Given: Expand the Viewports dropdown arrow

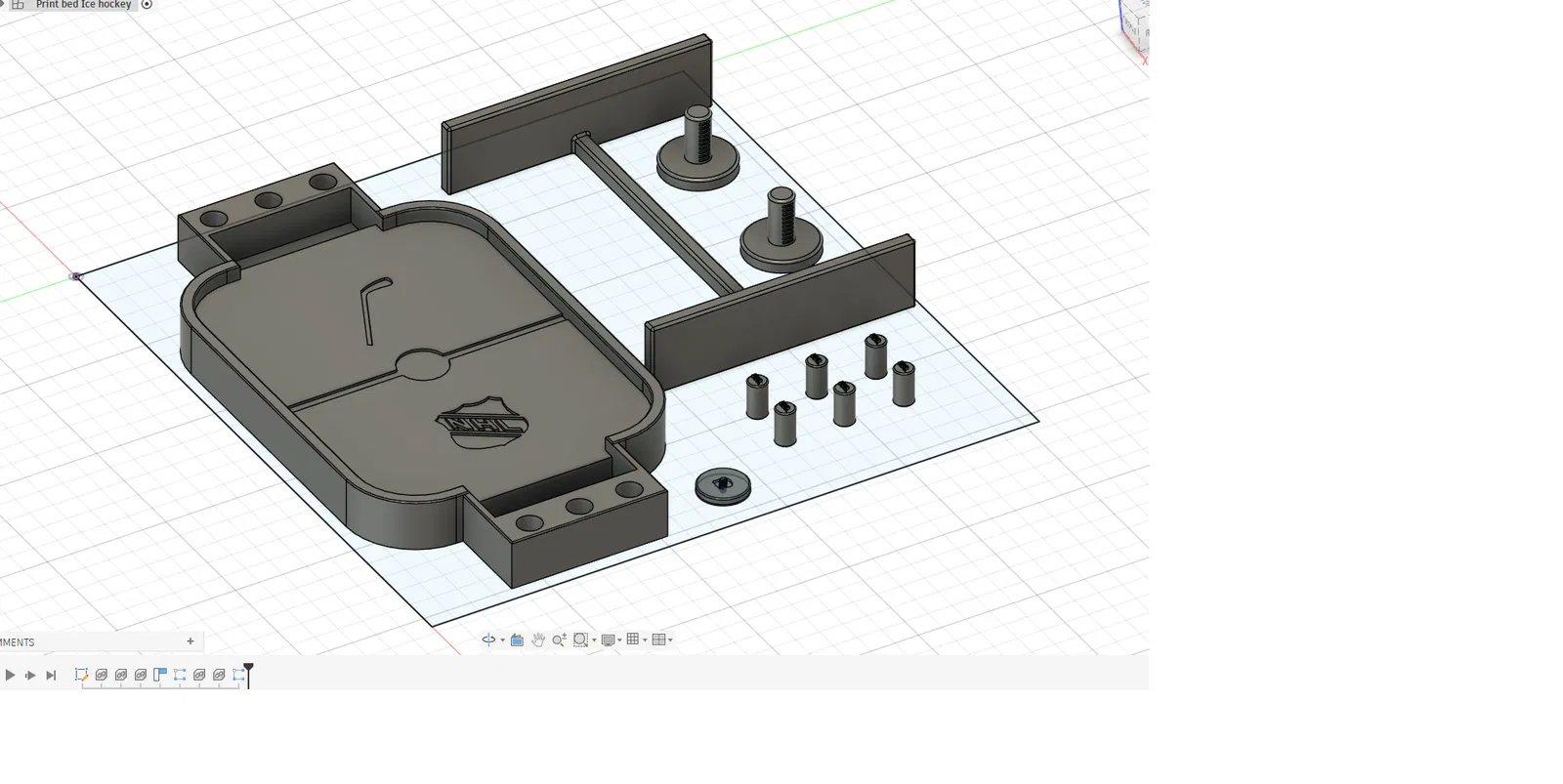Looking at the screenshot, I should point(670,640).
